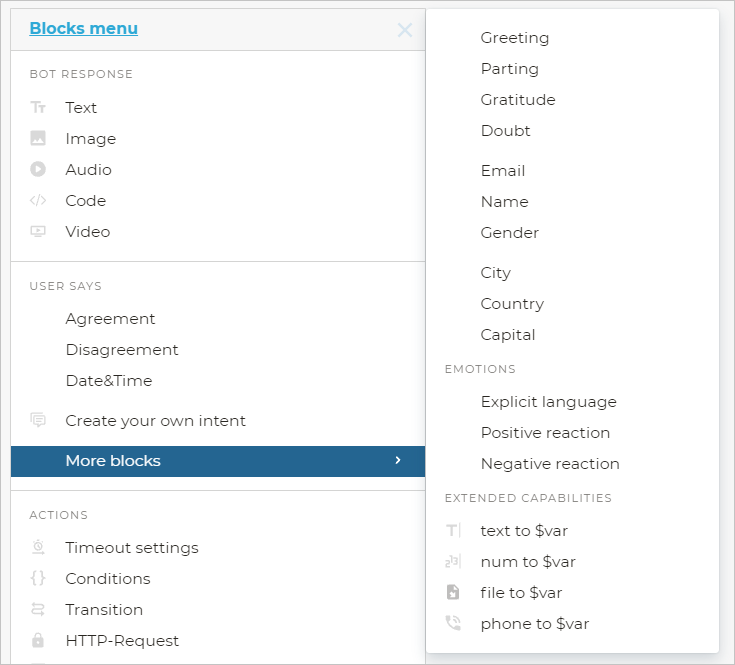Select the HTTP-Request lock icon
Viewport: 735px width, 665px height.
point(38,641)
